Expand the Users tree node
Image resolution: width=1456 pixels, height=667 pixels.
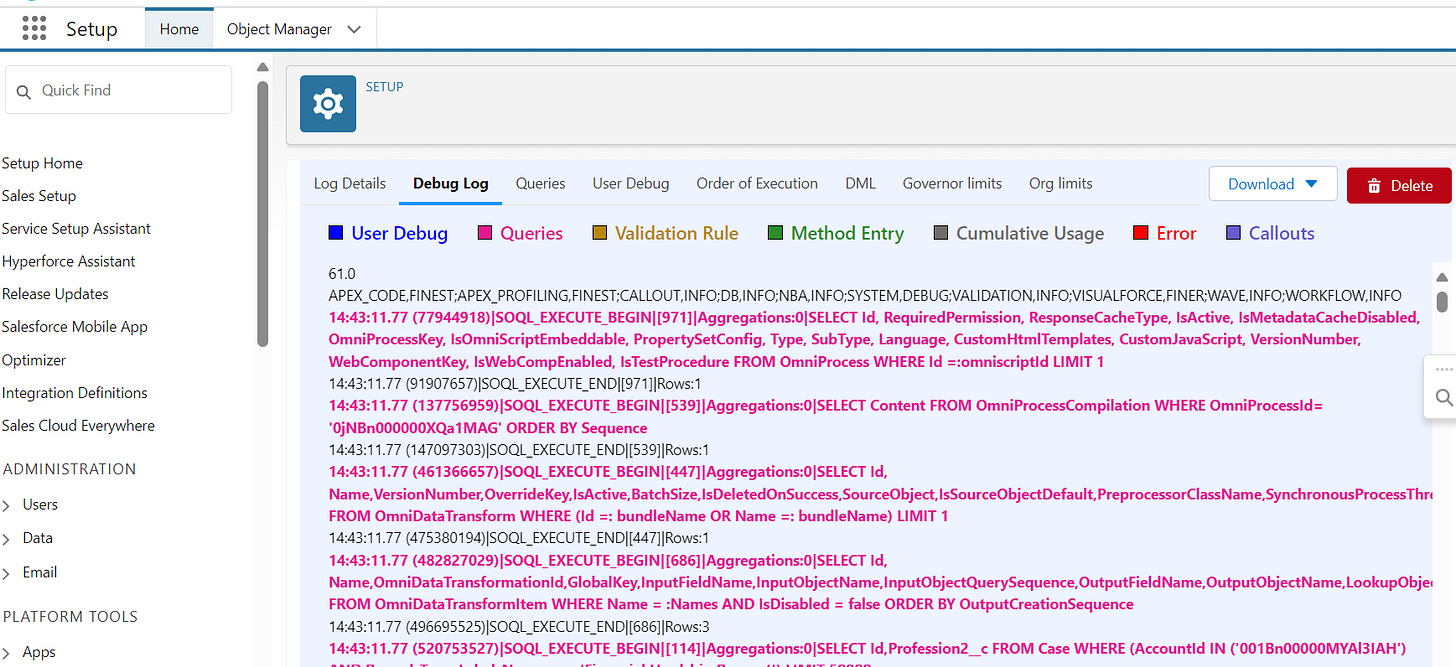point(8,505)
